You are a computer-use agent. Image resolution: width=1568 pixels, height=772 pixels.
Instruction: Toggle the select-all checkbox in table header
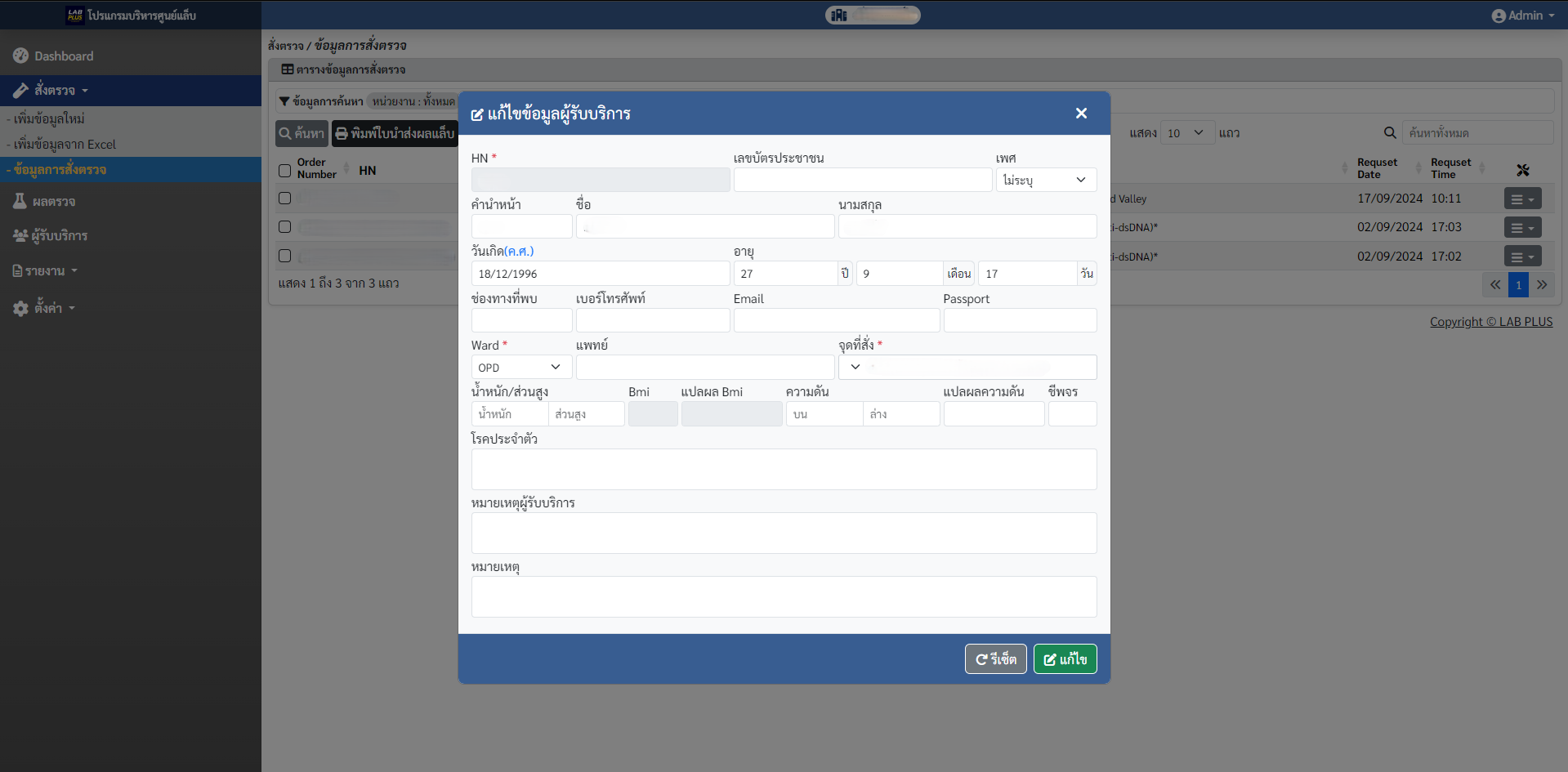[284, 170]
